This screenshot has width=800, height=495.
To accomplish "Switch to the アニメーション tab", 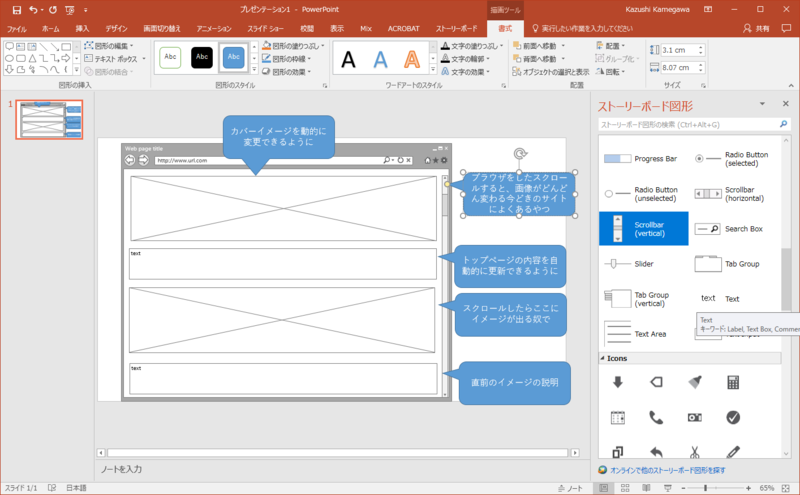I will [x=214, y=29].
